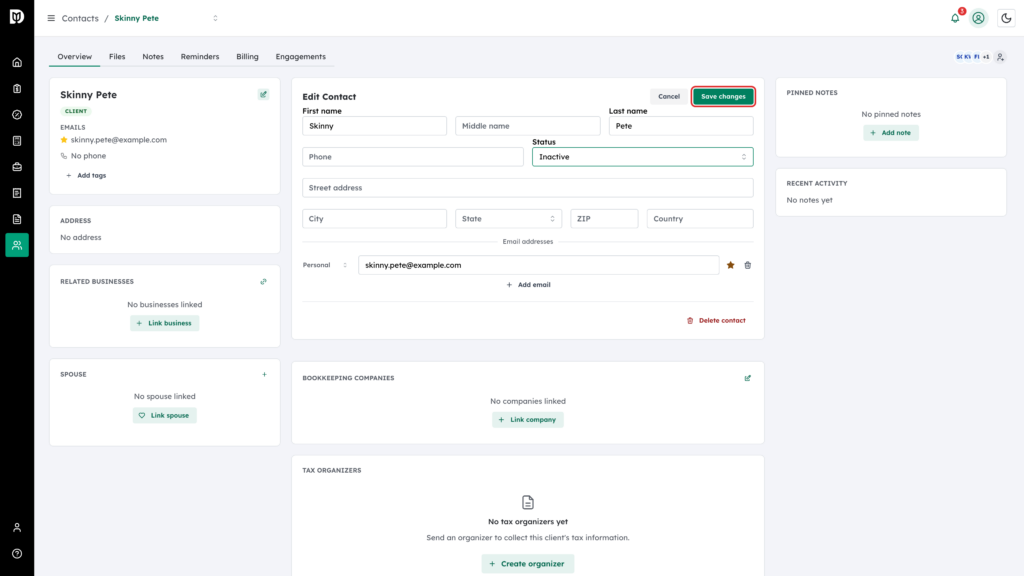Viewport: 1024px width, 576px height.
Task: Select the Overview tab
Action: (x=74, y=57)
